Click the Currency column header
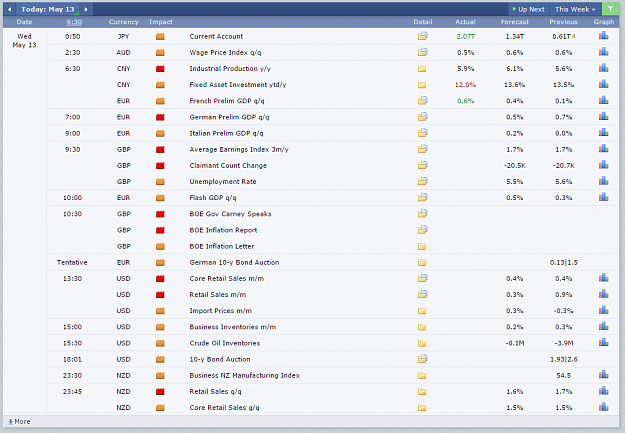The height and width of the screenshot is (433, 625). click(124, 22)
